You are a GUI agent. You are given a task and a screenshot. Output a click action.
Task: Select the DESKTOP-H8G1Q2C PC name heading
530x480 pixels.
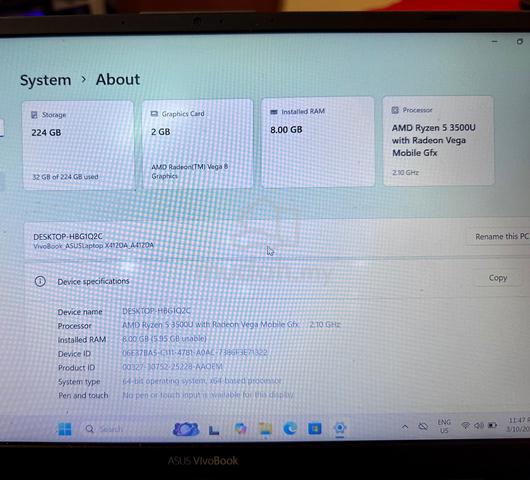(68, 236)
